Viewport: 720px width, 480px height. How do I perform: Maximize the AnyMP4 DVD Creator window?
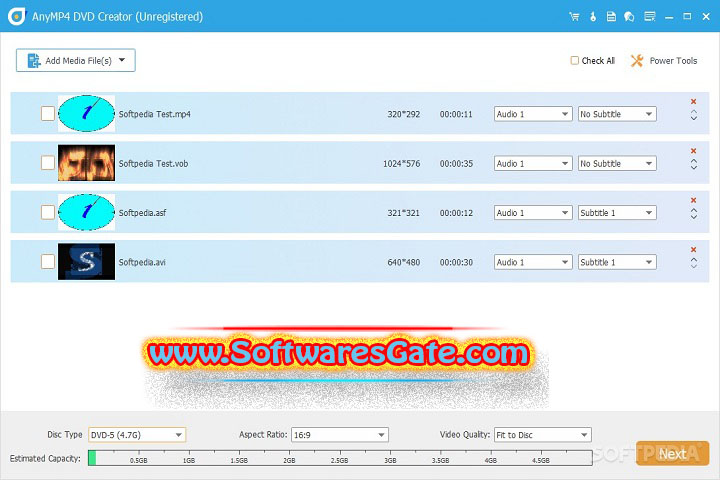687,17
